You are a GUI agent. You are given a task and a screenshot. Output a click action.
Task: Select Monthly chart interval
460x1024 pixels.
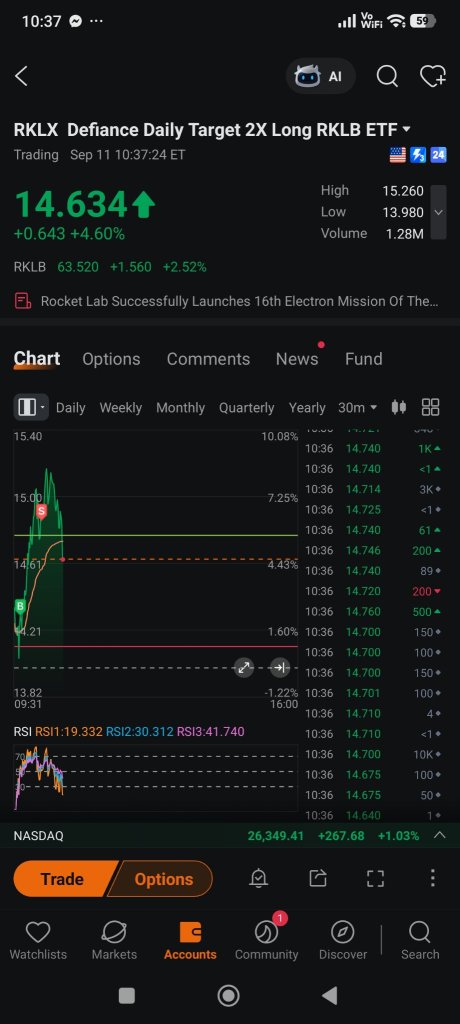(x=180, y=408)
